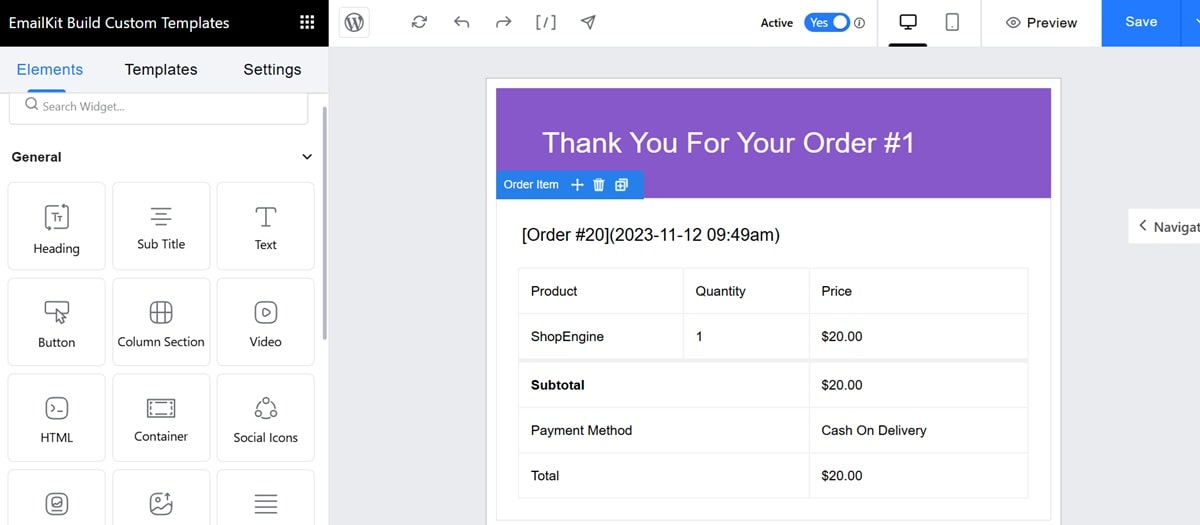Image resolution: width=1200 pixels, height=525 pixels.
Task: Open the Save options dropdown arrow
Action: [x=1190, y=22]
